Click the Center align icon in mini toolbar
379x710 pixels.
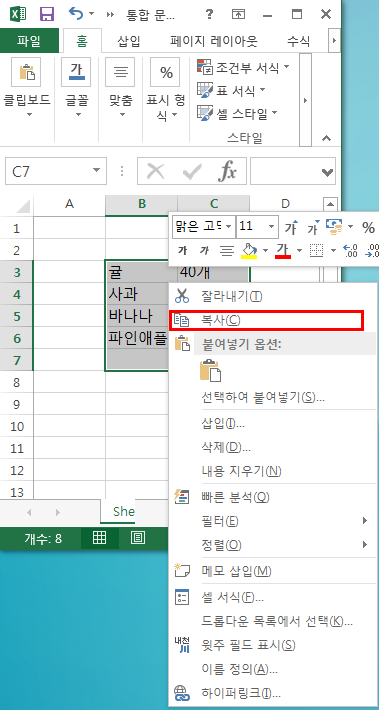pyautogui.click(x=226, y=250)
